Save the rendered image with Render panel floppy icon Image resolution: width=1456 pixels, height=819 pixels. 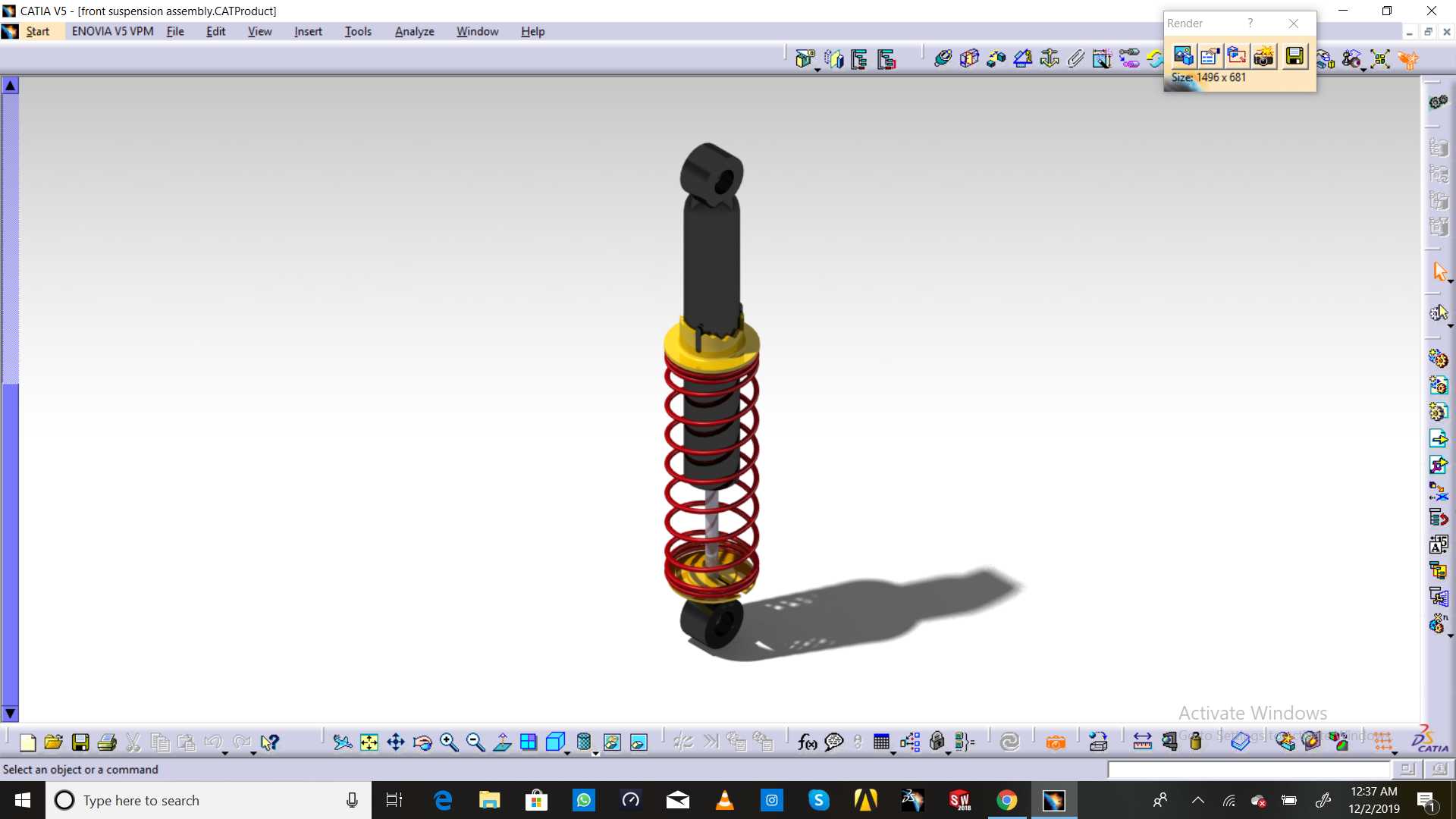click(x=1294, y=56)
